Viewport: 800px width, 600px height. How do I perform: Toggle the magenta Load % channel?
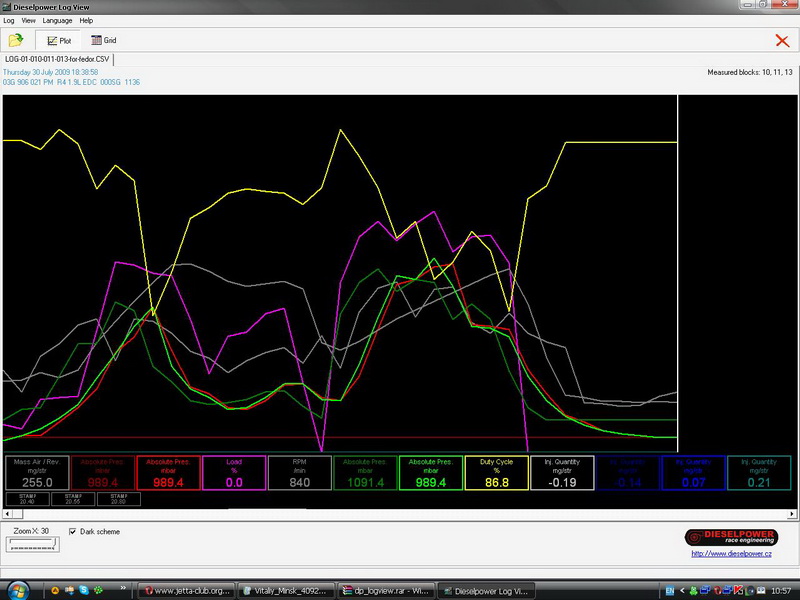234,473
